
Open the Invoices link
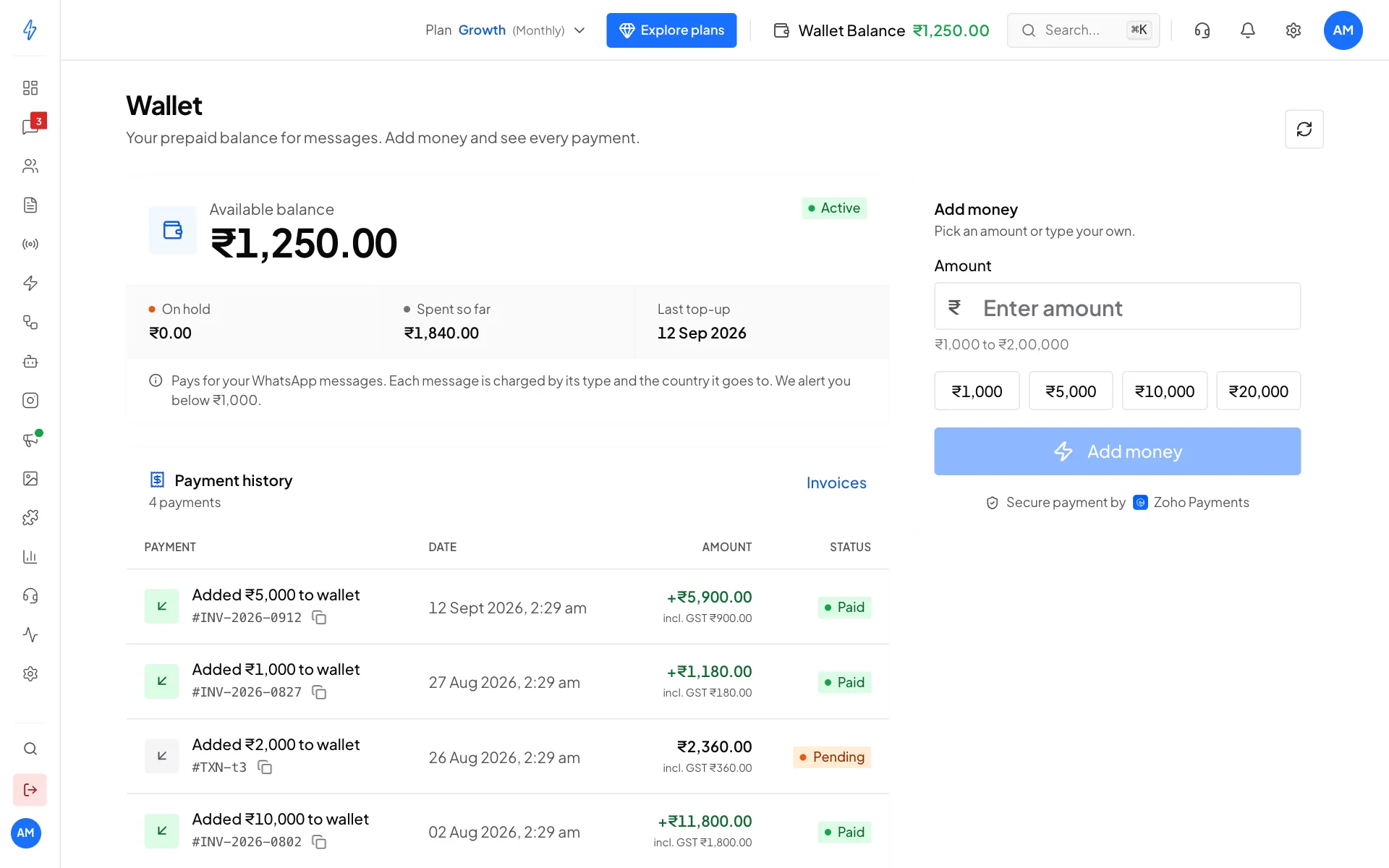[836, 482]
